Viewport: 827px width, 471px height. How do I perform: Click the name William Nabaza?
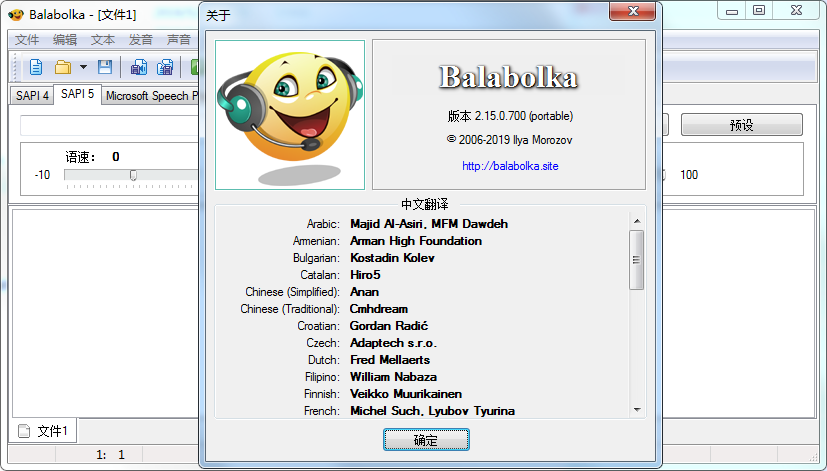point(393,377)
